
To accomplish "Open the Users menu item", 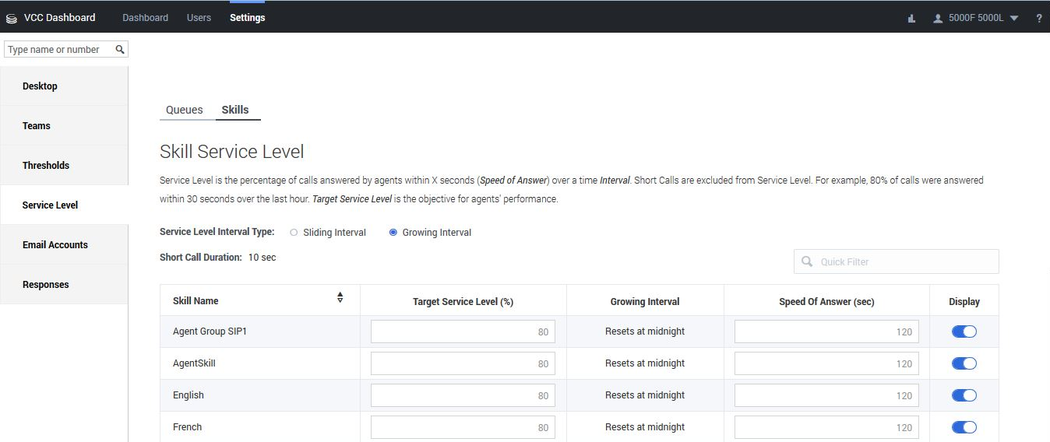I will pos(199,18).
